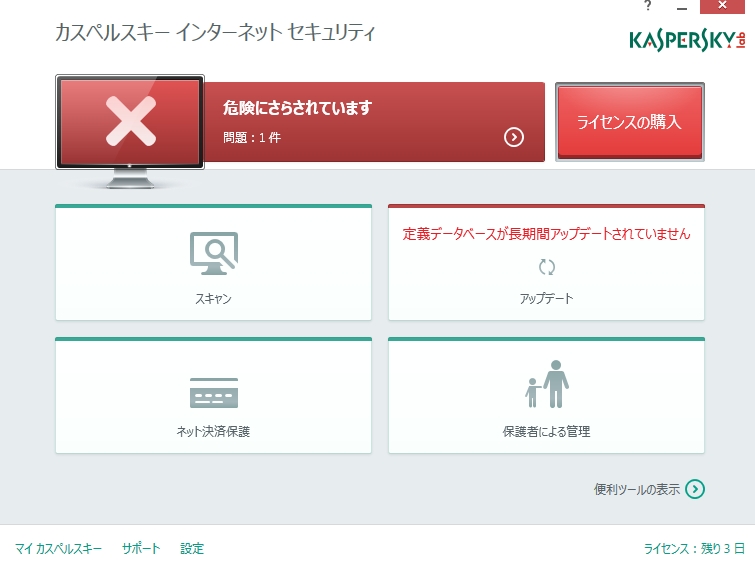This screenshot has height=568, width=755.
Task: Open the サポート link
Action: (141, 549)
